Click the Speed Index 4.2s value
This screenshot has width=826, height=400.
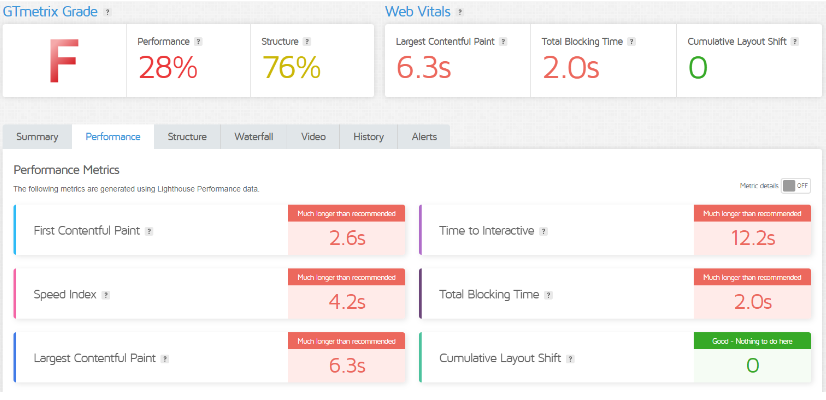347,302
